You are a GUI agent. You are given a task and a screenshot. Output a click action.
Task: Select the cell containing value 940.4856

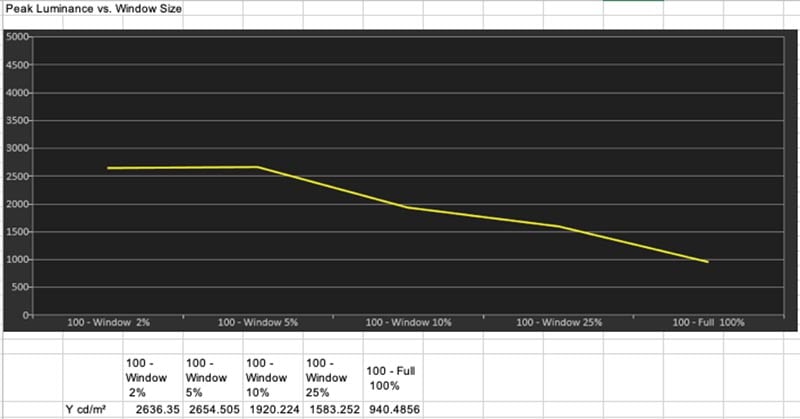click(x=394, y=410)
